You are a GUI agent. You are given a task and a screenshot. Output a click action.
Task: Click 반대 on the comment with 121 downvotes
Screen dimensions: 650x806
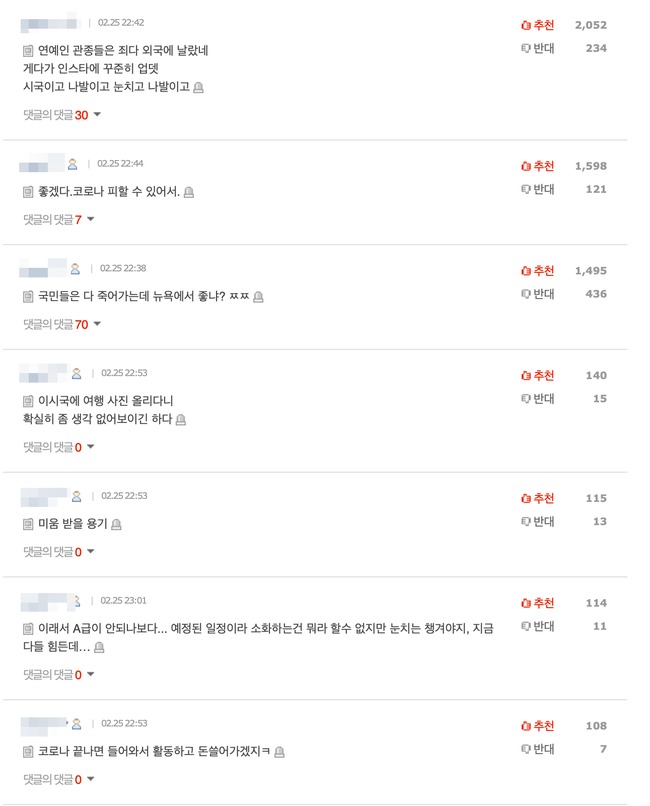(538, 189)
